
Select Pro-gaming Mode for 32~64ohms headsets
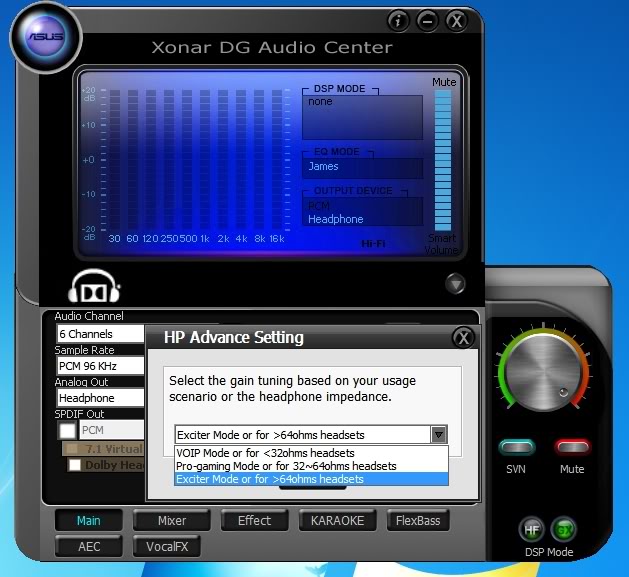pyautogui.click(x=311, y=466)
